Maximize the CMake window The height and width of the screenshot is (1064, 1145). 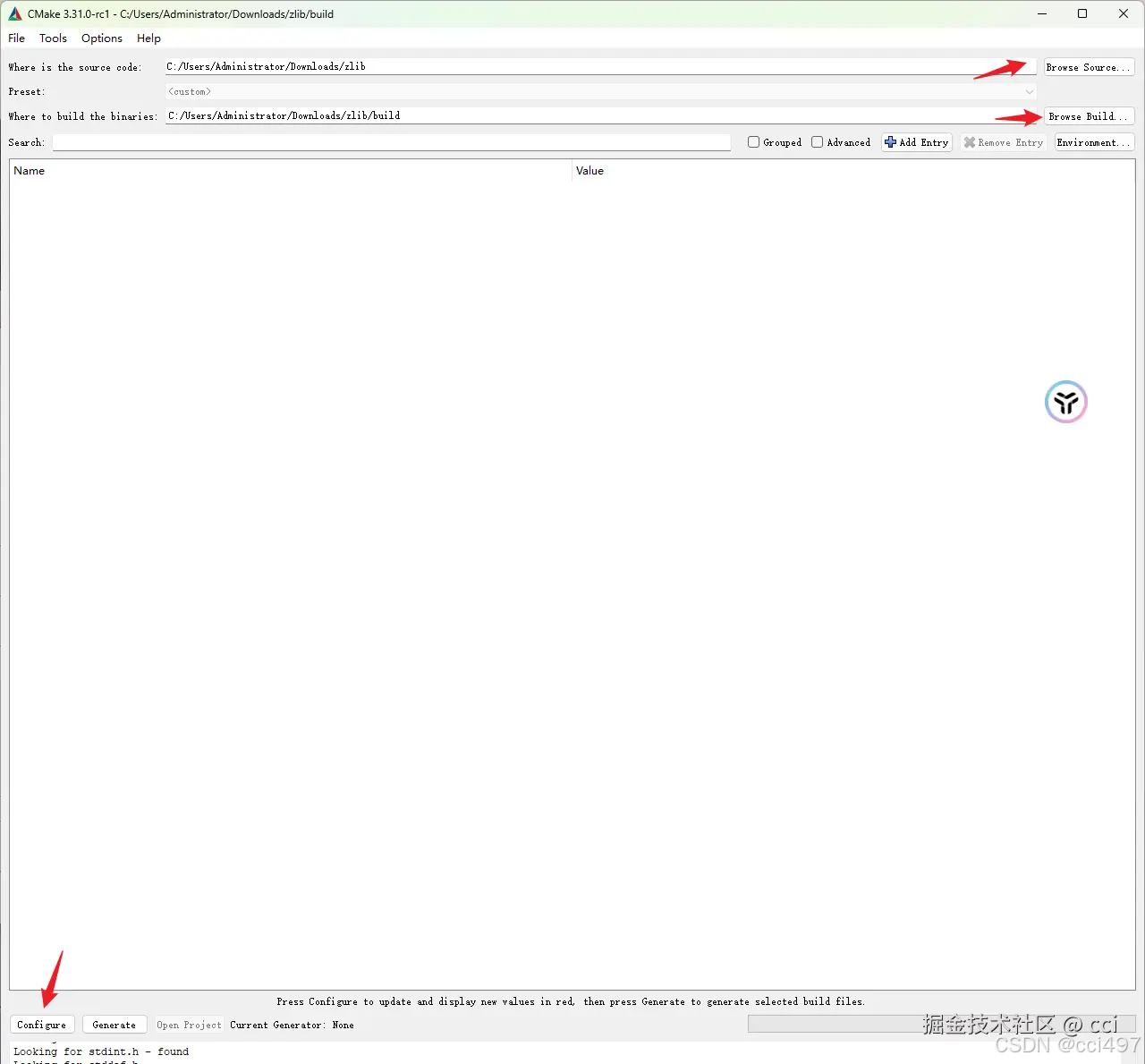(x=1082, y=13)
